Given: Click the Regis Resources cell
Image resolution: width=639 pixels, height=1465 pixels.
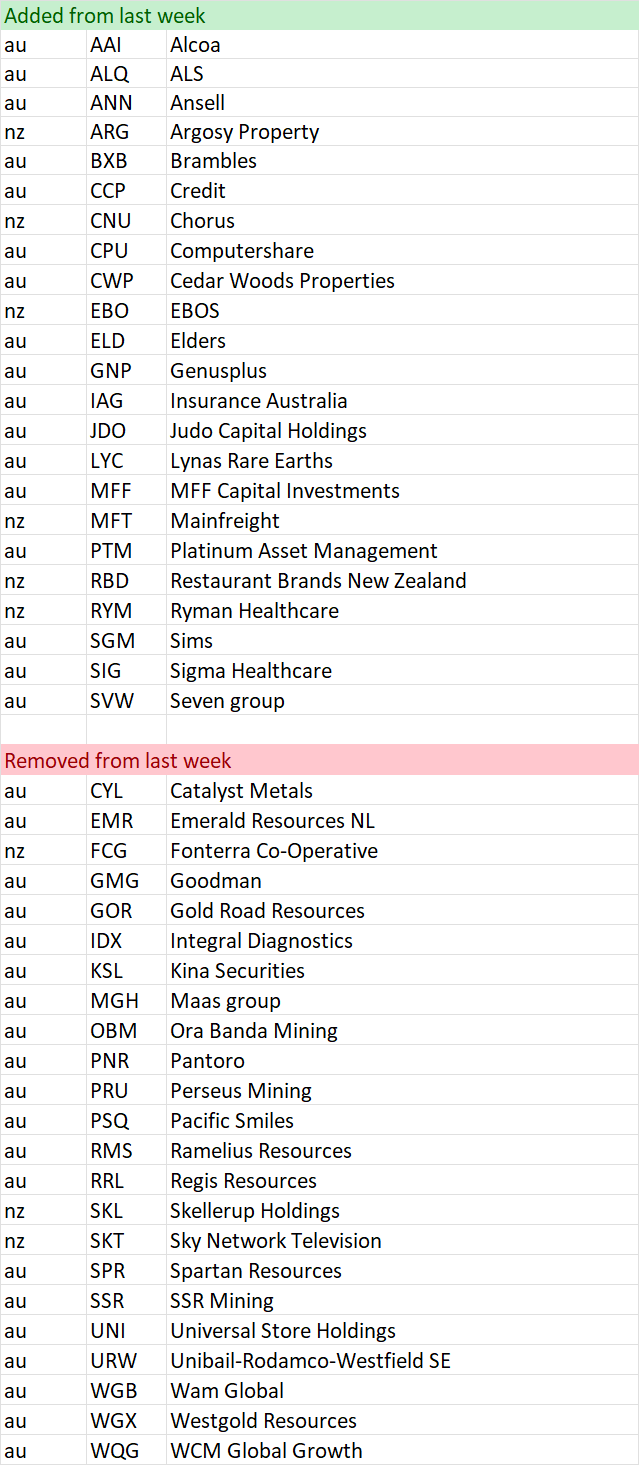Looking at the screenshot, I should tap(402, 1180).
